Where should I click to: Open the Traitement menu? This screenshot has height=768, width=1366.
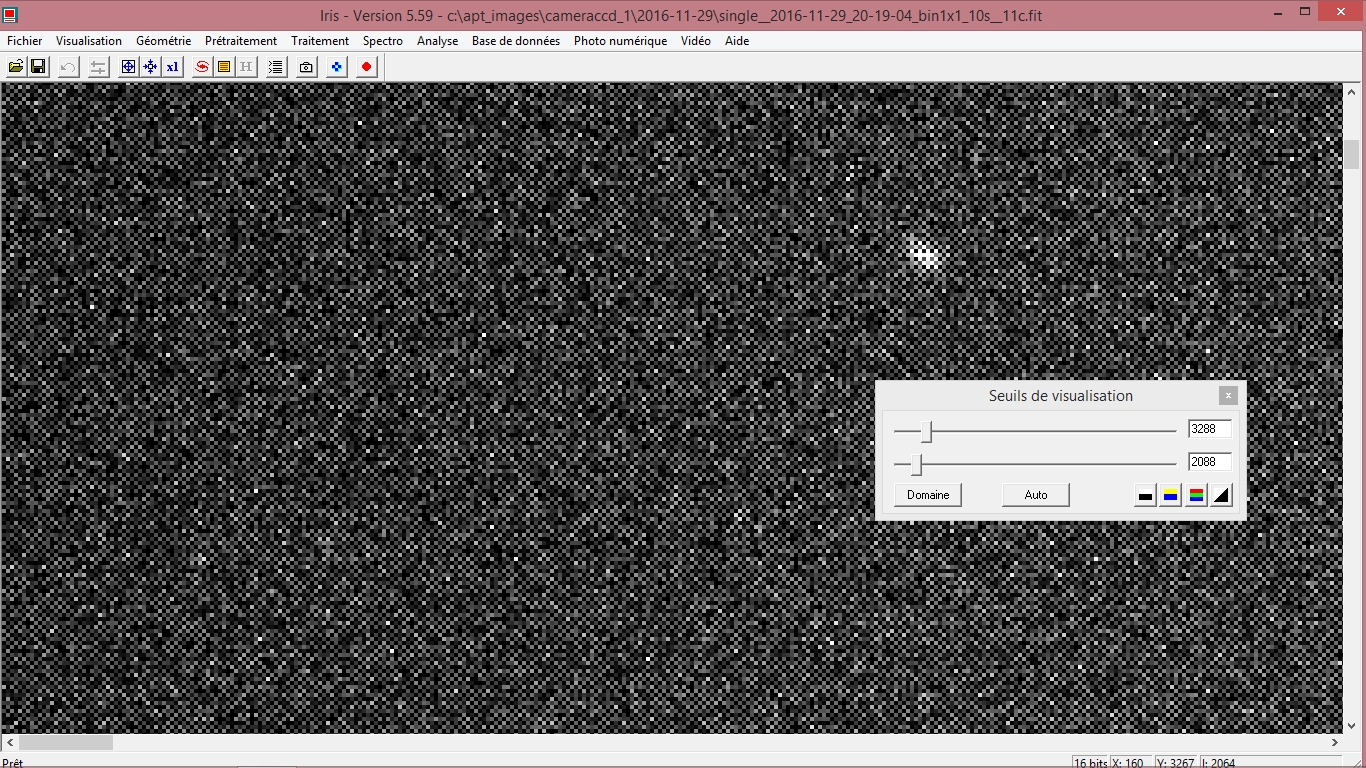320,41
